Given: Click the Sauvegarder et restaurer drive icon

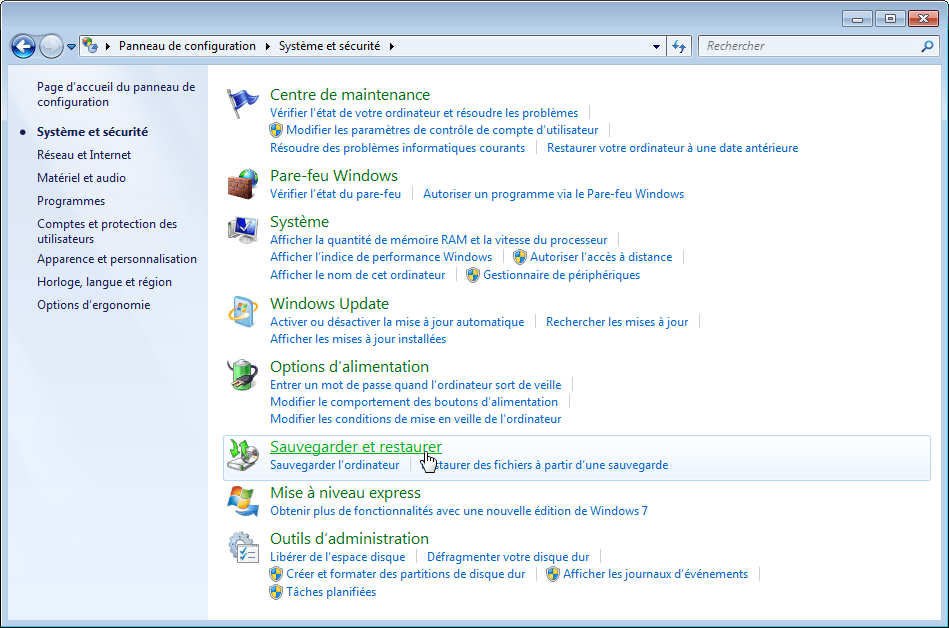Looking at the screenshot, I should (x=243, y=455).
